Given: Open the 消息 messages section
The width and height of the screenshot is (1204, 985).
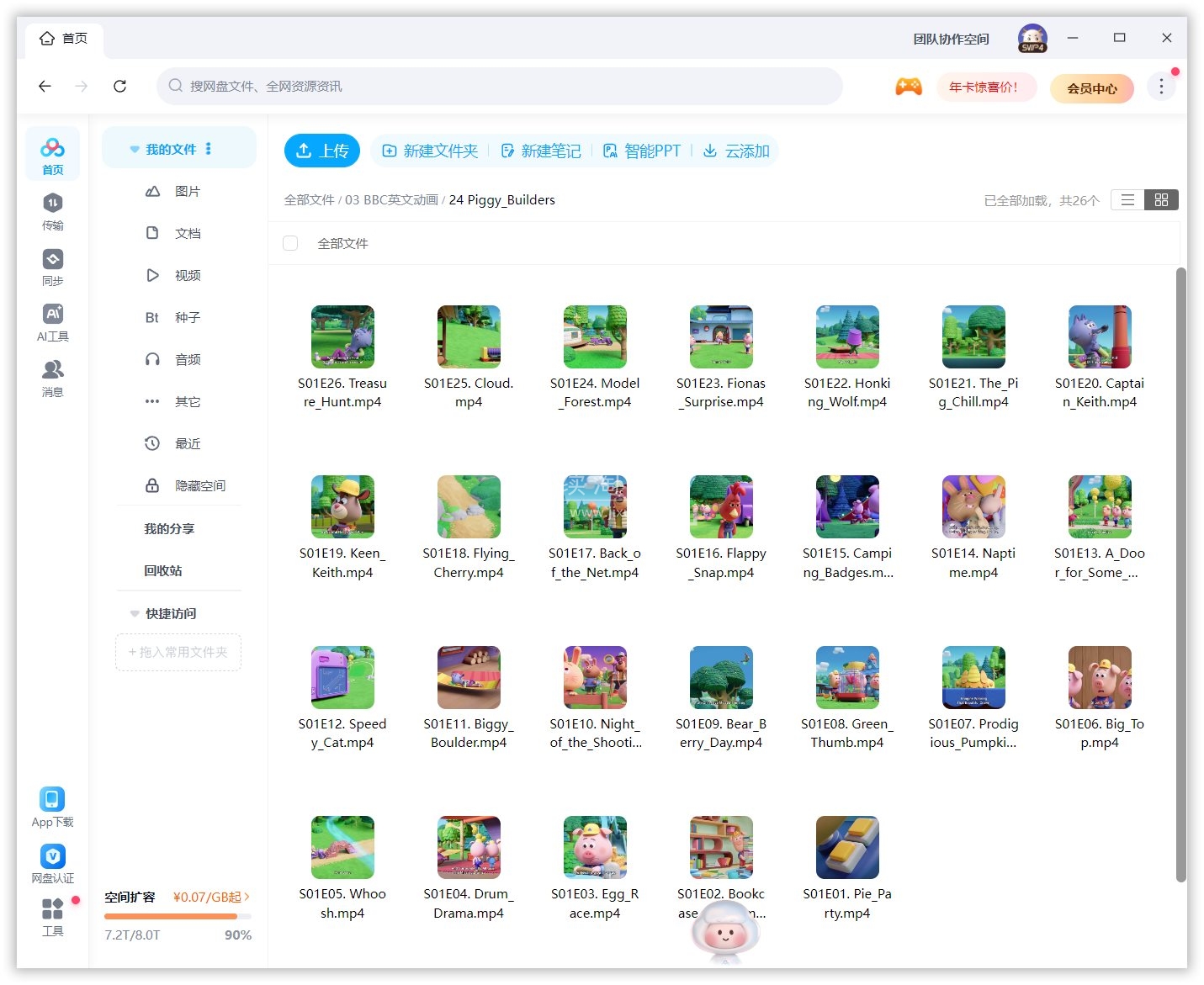Looking at the screenshot, I should (52, 378).
